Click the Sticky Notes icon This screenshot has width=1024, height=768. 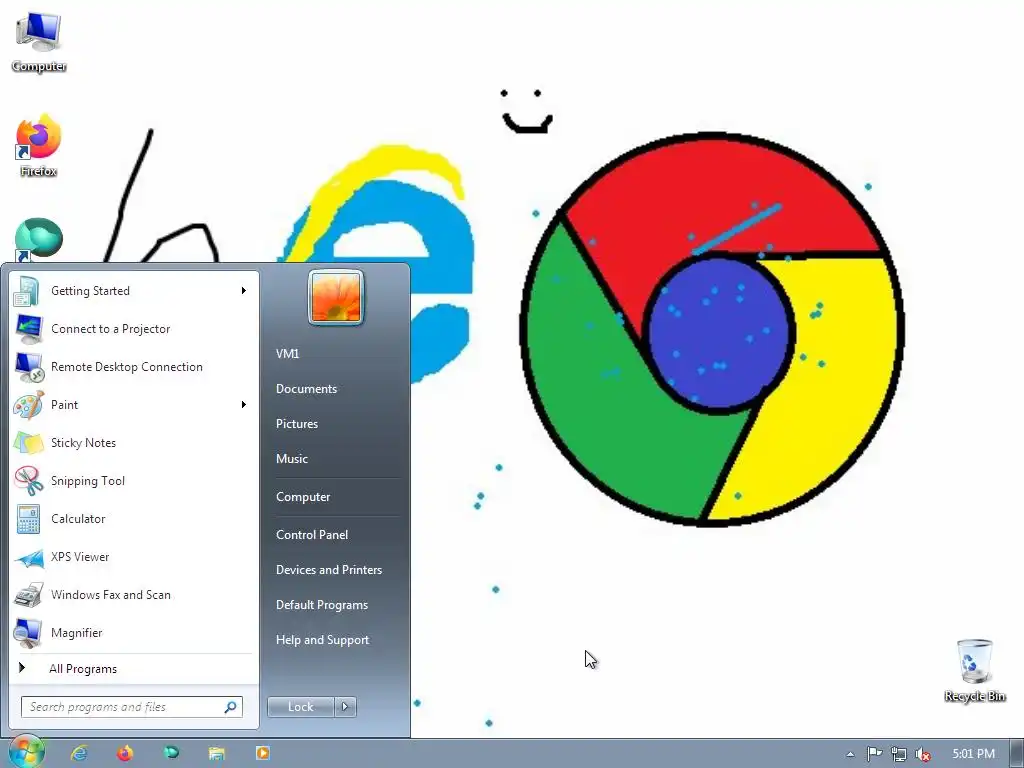(27, 443)
